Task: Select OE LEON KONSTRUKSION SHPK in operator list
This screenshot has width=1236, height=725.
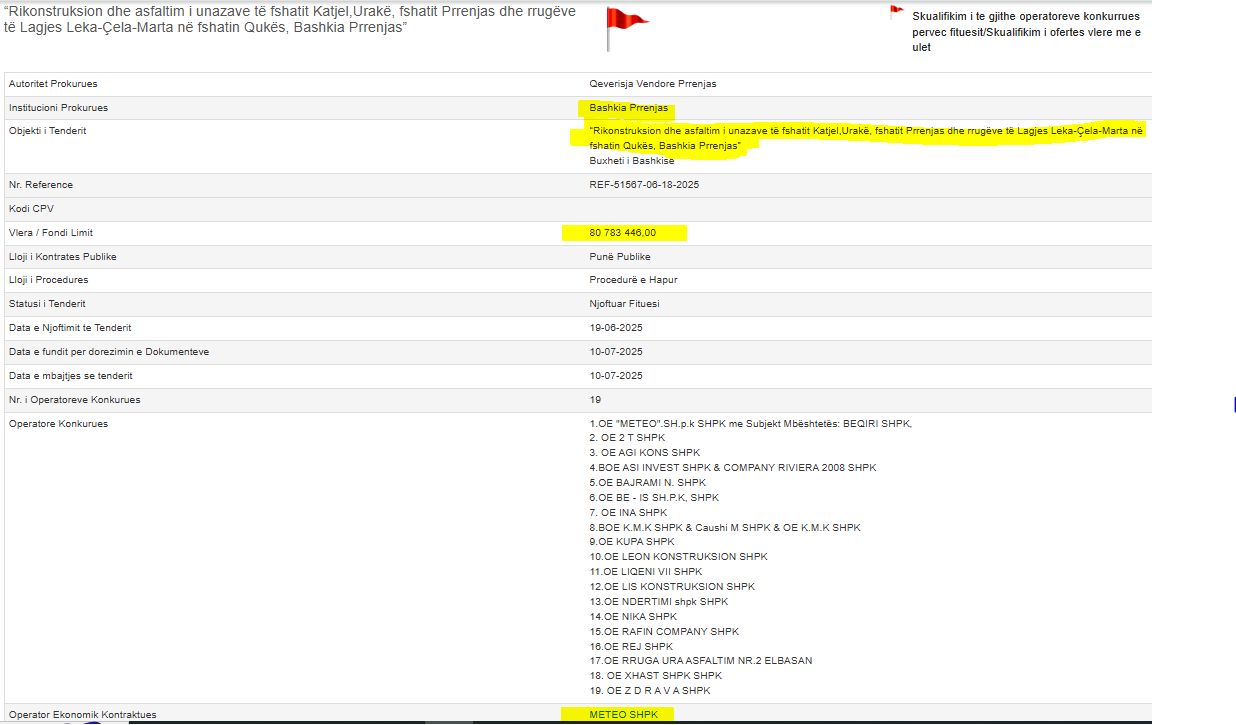Action: tap(678, 557)
